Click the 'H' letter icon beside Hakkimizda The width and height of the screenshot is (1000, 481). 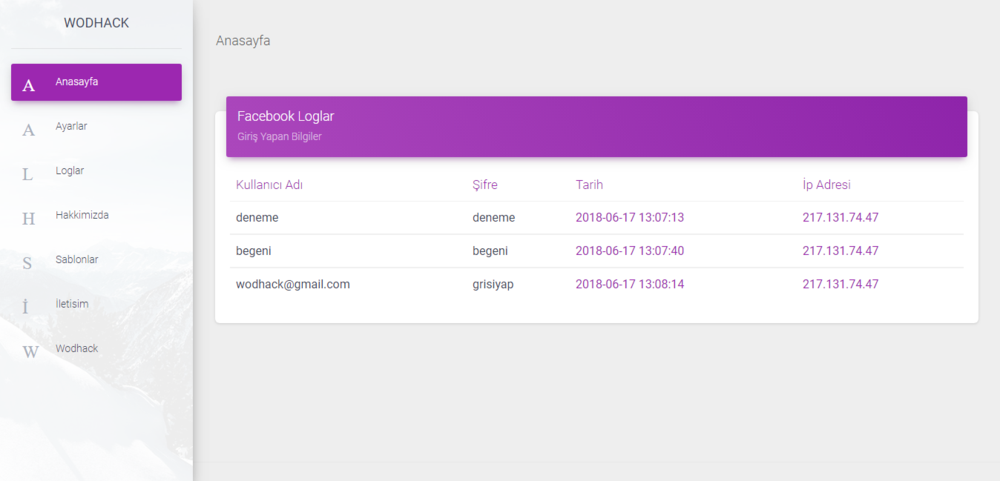point(29,219)
